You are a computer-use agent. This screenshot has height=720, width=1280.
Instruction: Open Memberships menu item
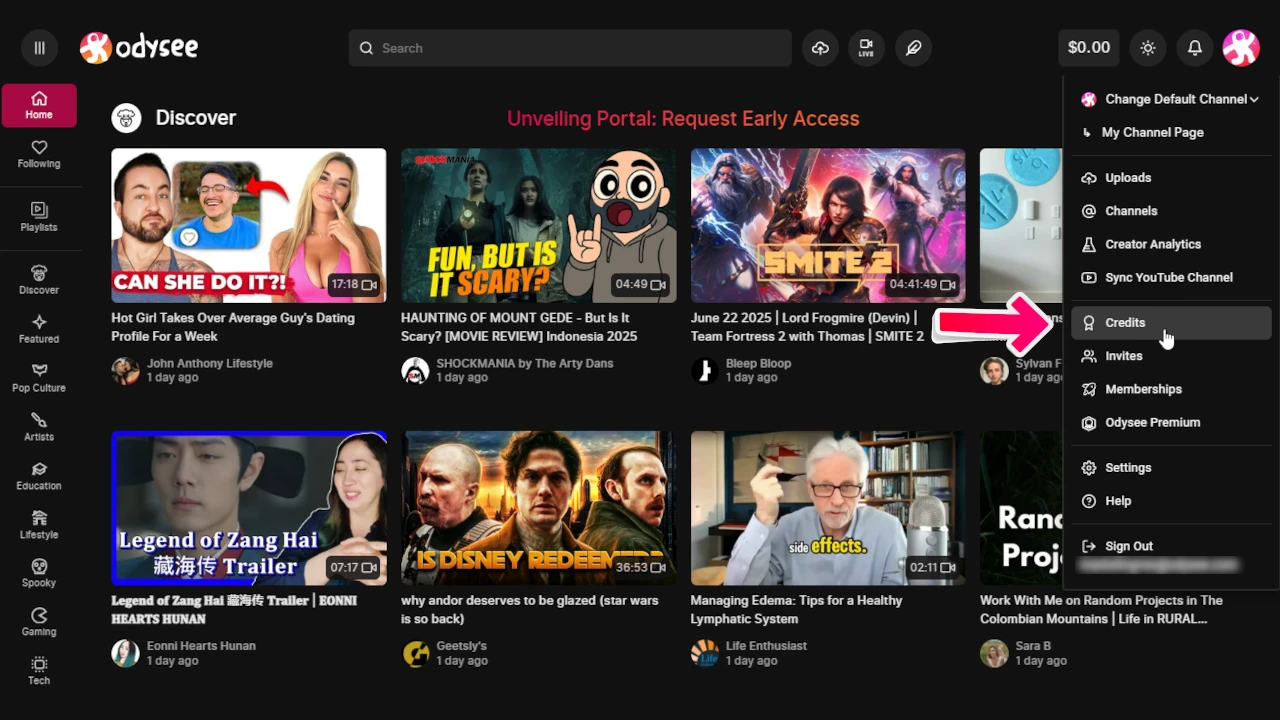pyautogui.click(x=1170, y=389)
